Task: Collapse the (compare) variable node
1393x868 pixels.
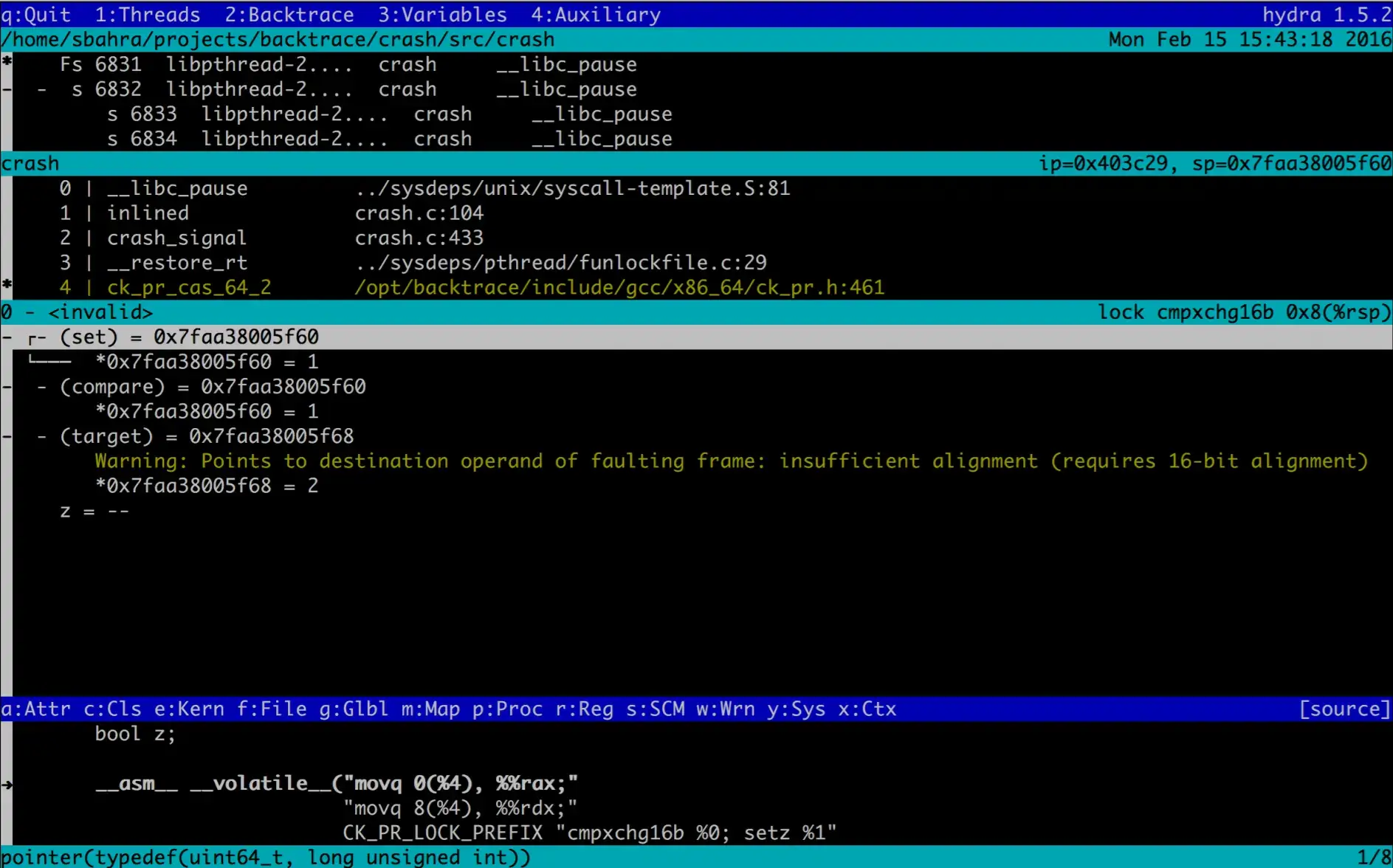Action: tap(42, 387)
